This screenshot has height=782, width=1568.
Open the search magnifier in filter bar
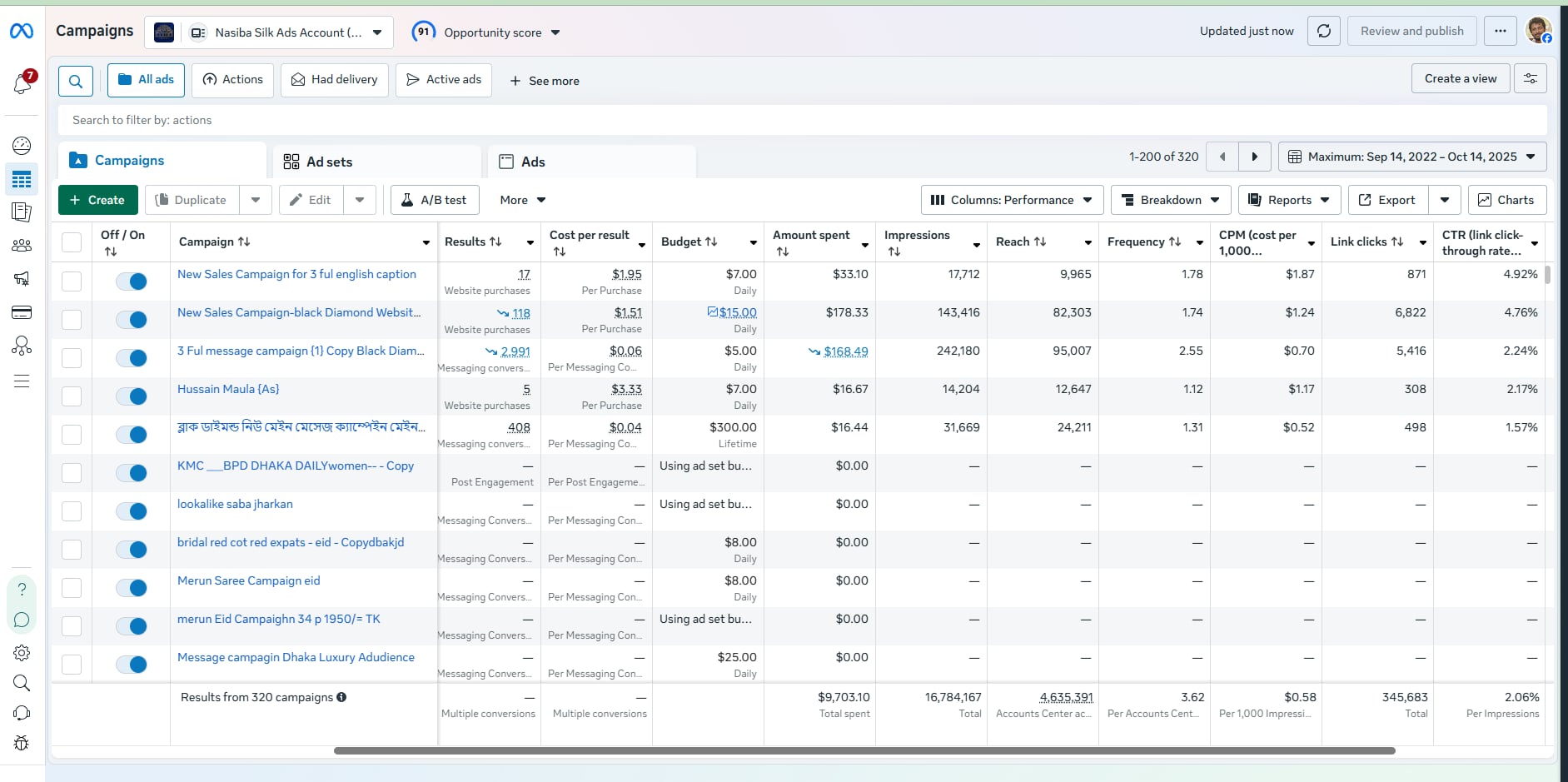(x=75, y=81)
